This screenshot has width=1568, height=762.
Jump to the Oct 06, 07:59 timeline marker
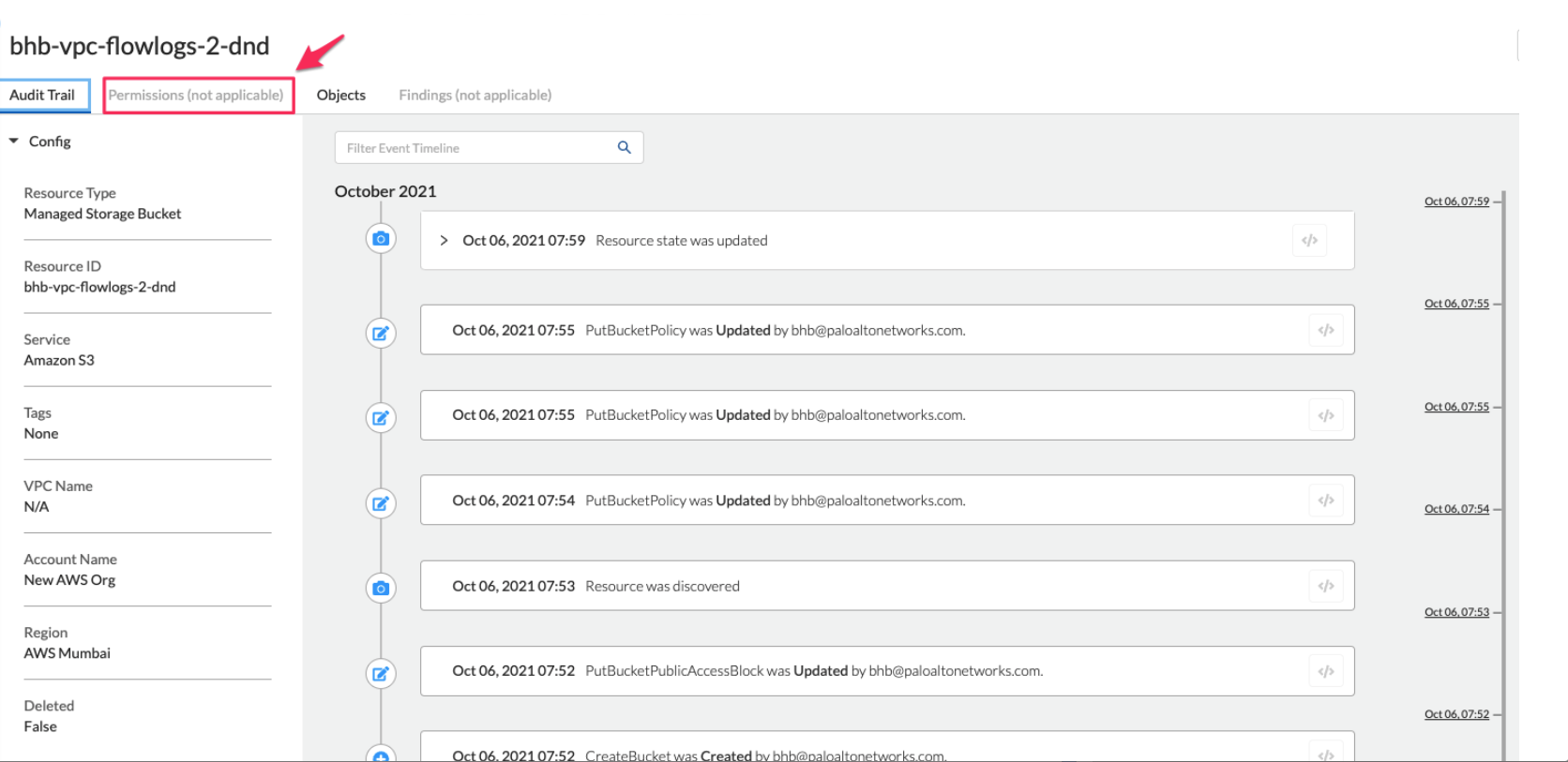1455,202
